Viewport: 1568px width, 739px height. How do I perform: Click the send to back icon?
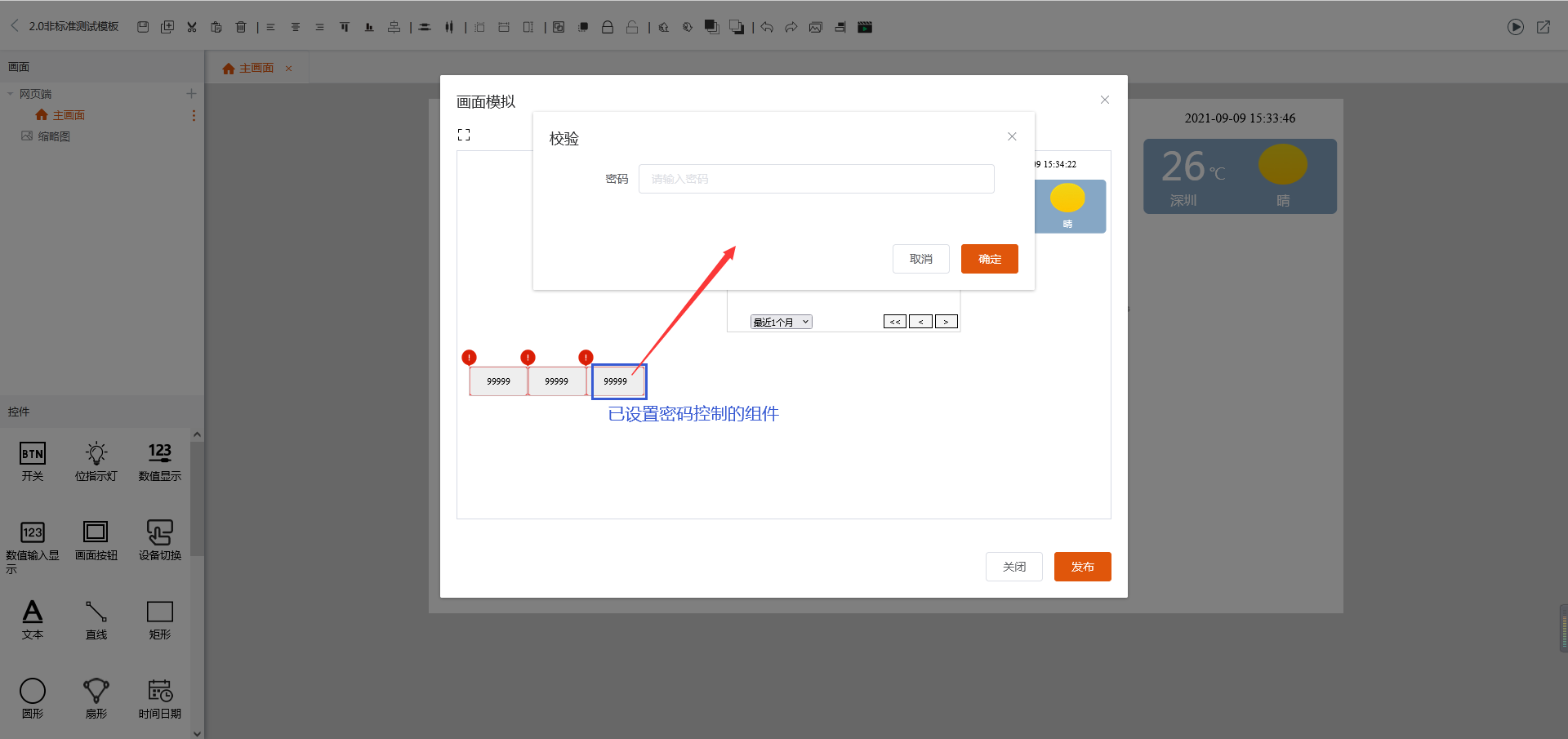[737, 27]
